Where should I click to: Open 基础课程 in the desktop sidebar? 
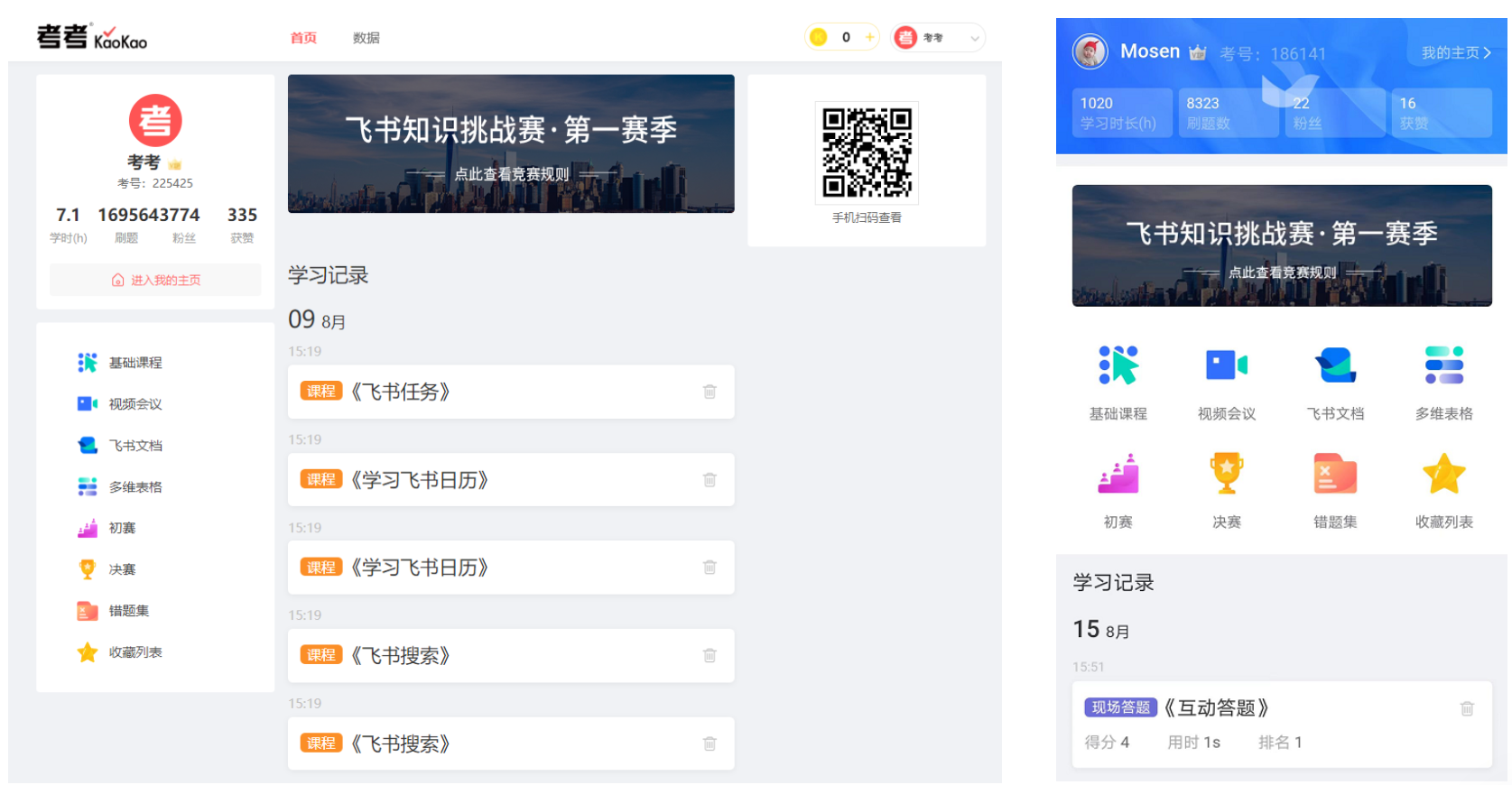coord(120,363)
